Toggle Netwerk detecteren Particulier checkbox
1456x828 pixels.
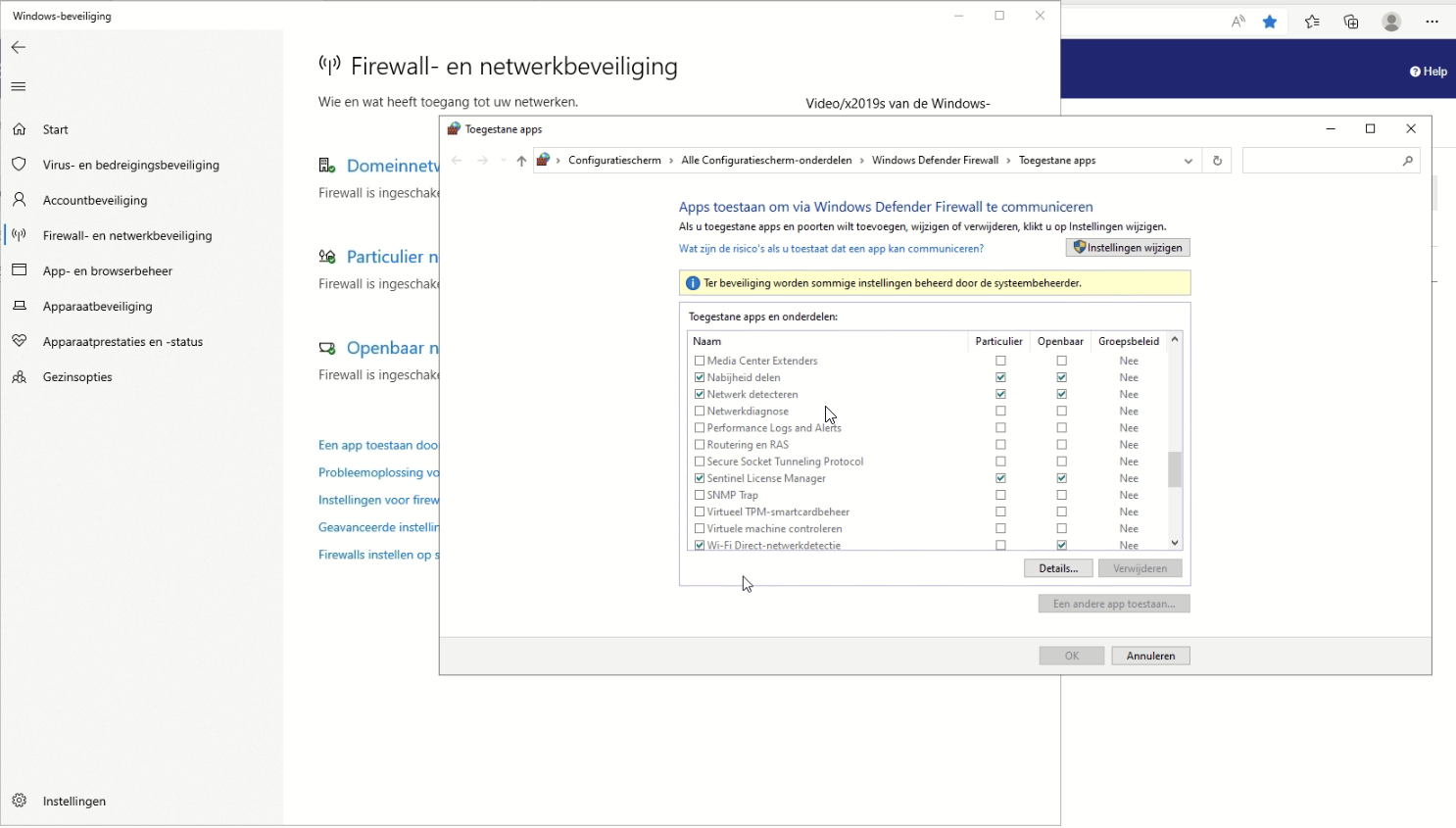pos(1000,394)
